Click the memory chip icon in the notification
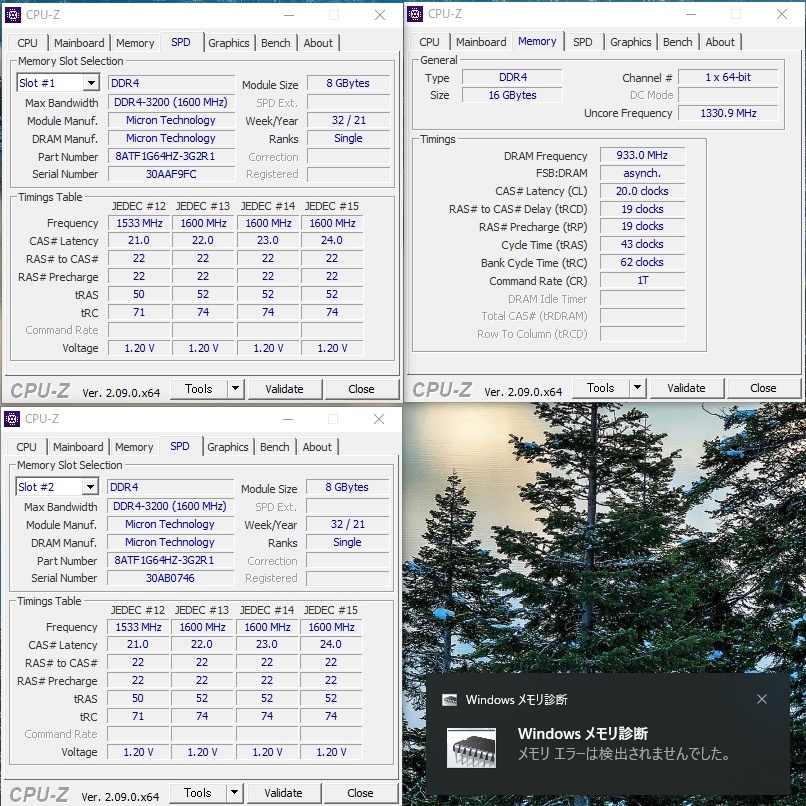 click(x=470, y=747)
